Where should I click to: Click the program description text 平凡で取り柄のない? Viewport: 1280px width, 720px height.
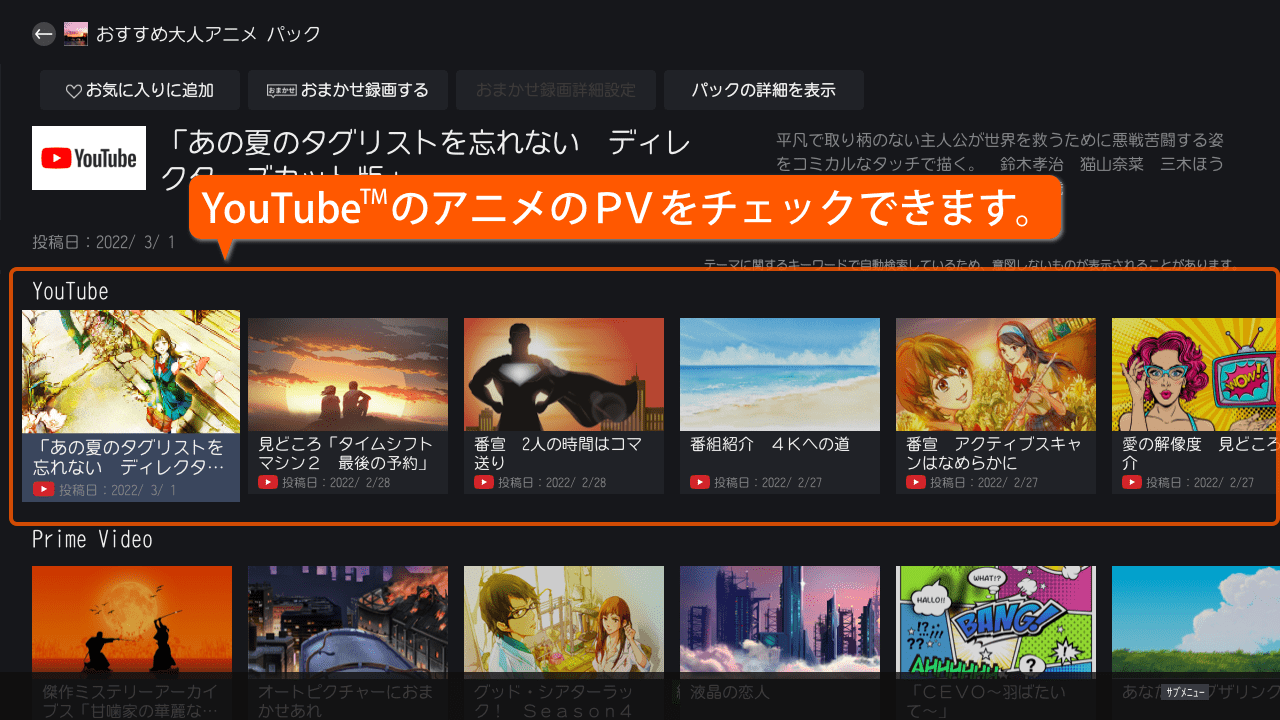coord(1000,152)
